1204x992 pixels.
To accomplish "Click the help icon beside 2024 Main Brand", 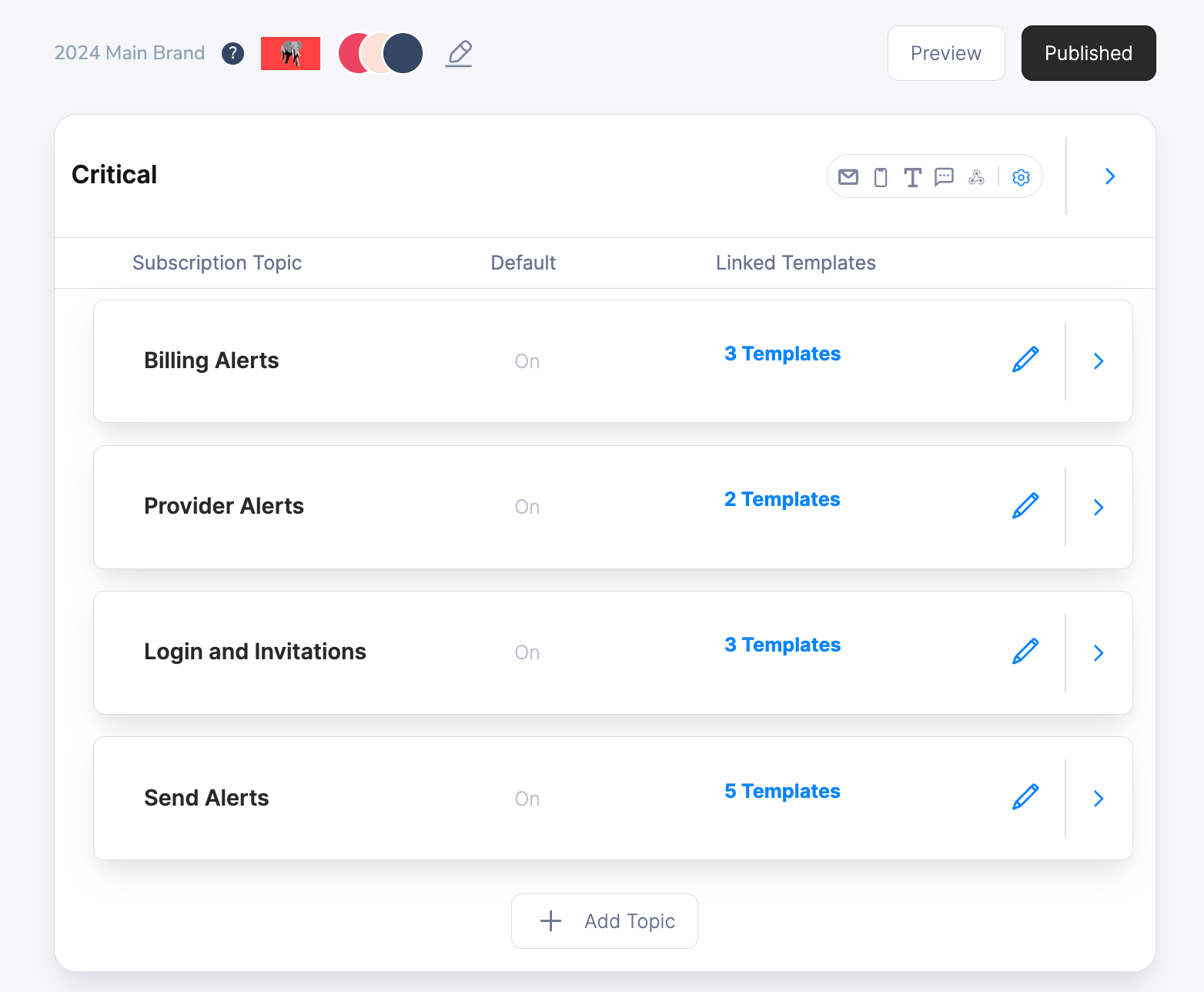I will 232,53.
